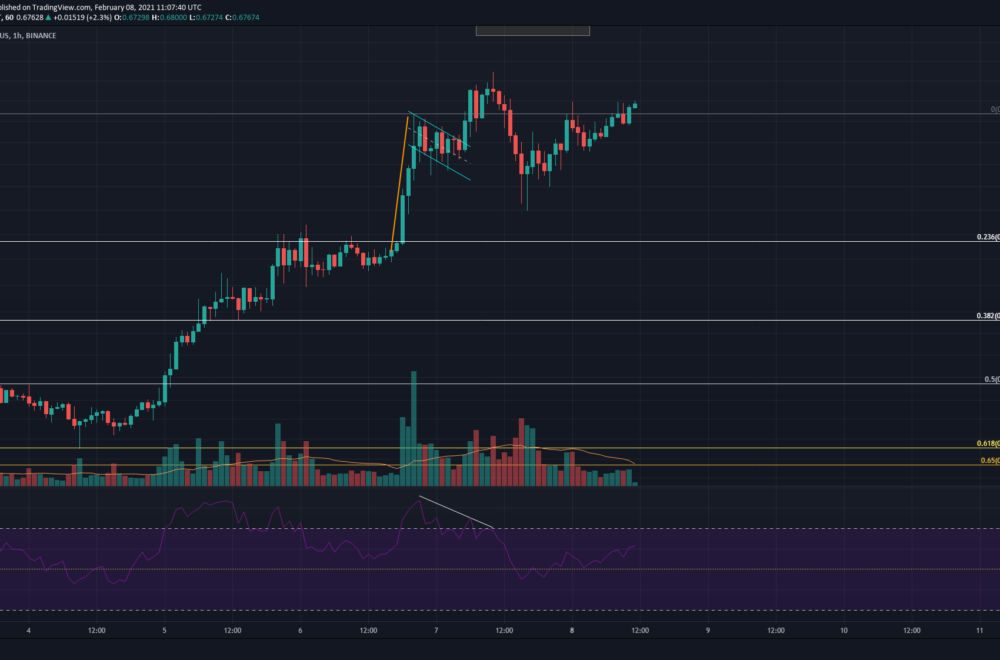The width and height of the screenshot is (1000, 660).
Task: Select the 0.5 Fibonacci level label
Action: pyautogui.click(x=992, y=379)
